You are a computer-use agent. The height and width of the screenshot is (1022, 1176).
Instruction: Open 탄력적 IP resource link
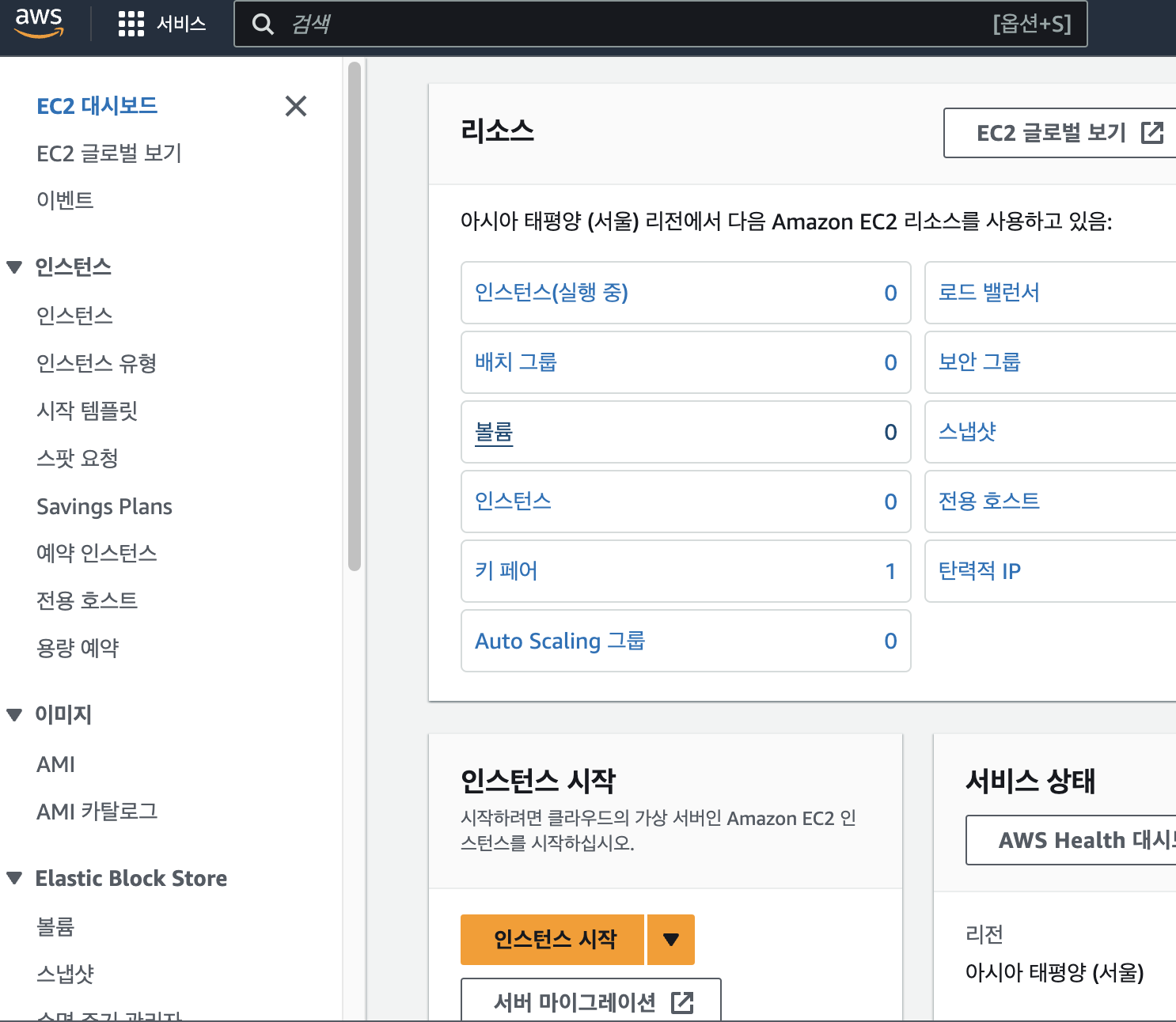point(980,571)
